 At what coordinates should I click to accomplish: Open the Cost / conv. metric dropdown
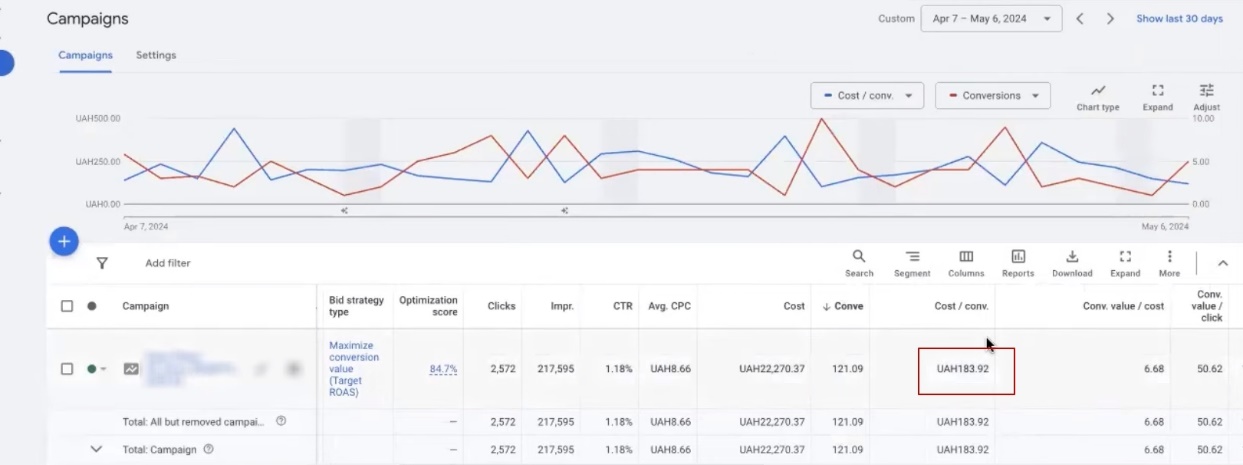866,96
